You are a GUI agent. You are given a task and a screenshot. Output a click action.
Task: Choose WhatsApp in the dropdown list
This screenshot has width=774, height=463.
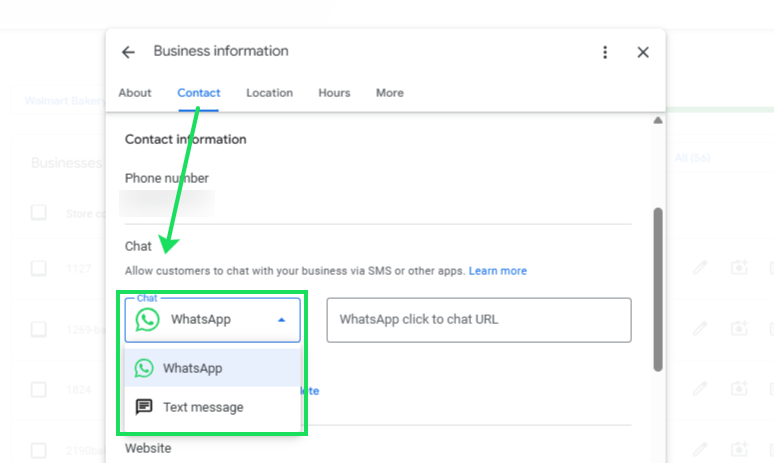tap(213, 368)
